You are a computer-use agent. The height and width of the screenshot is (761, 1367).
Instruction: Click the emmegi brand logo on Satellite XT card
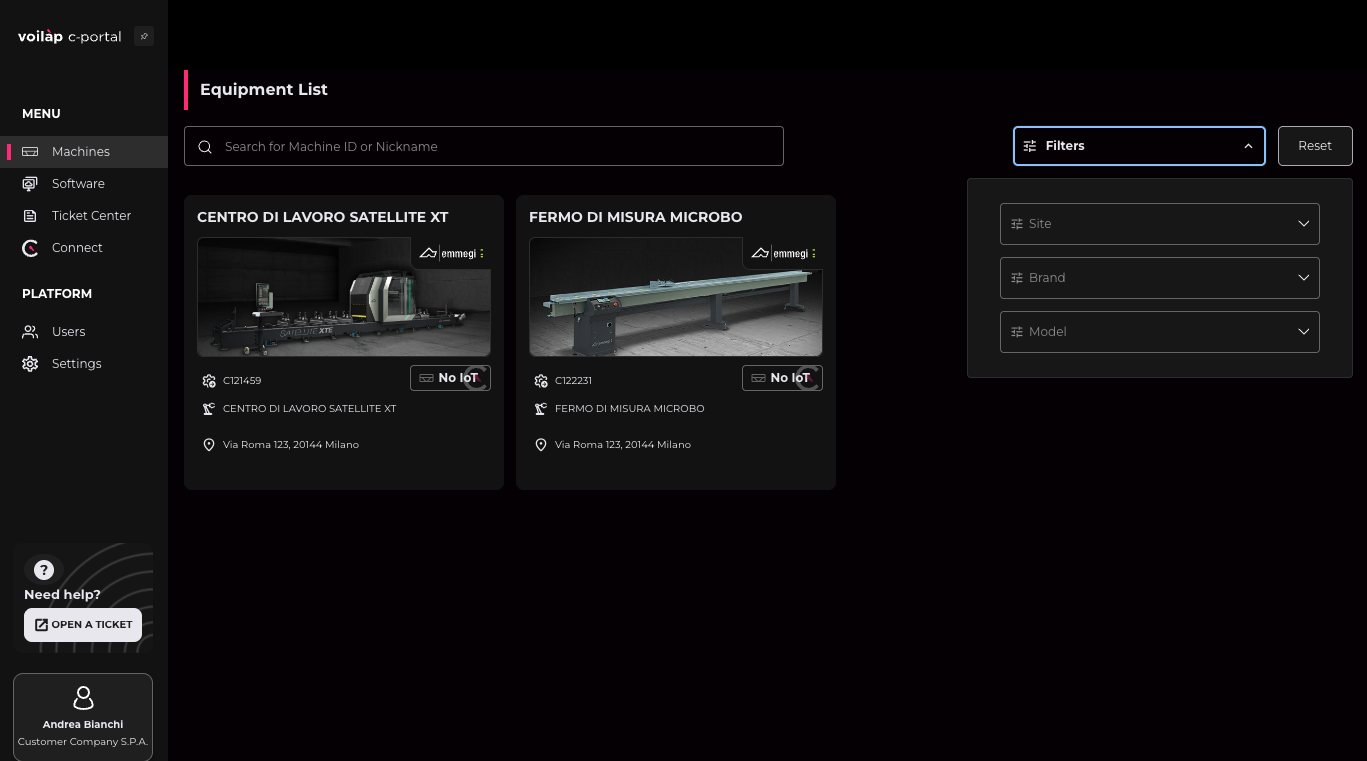pos(452,253)
